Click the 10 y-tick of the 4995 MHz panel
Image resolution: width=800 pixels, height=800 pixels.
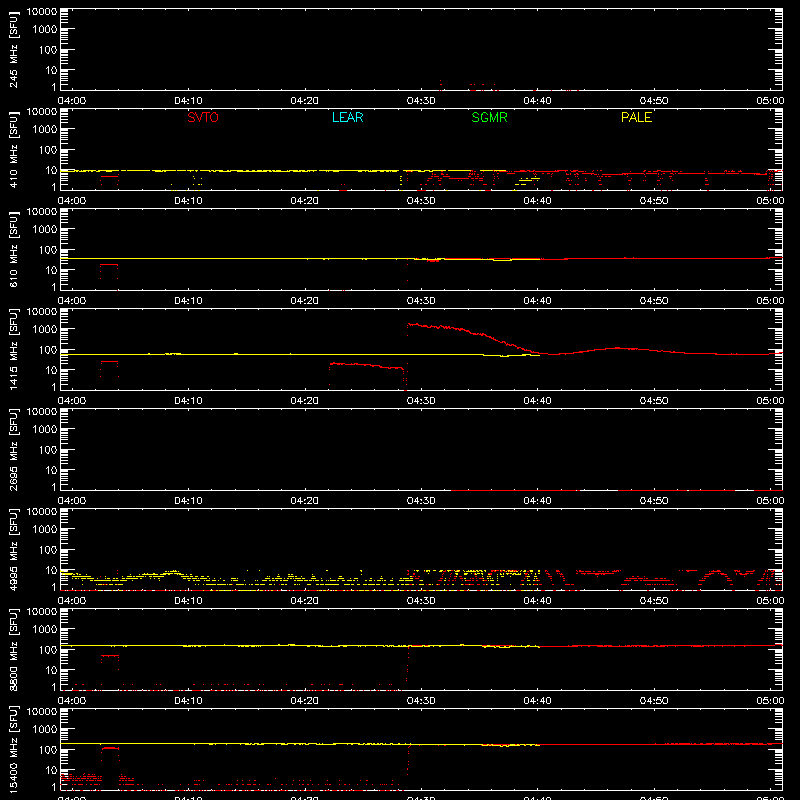pyautogui.click(x=51, y=570)
